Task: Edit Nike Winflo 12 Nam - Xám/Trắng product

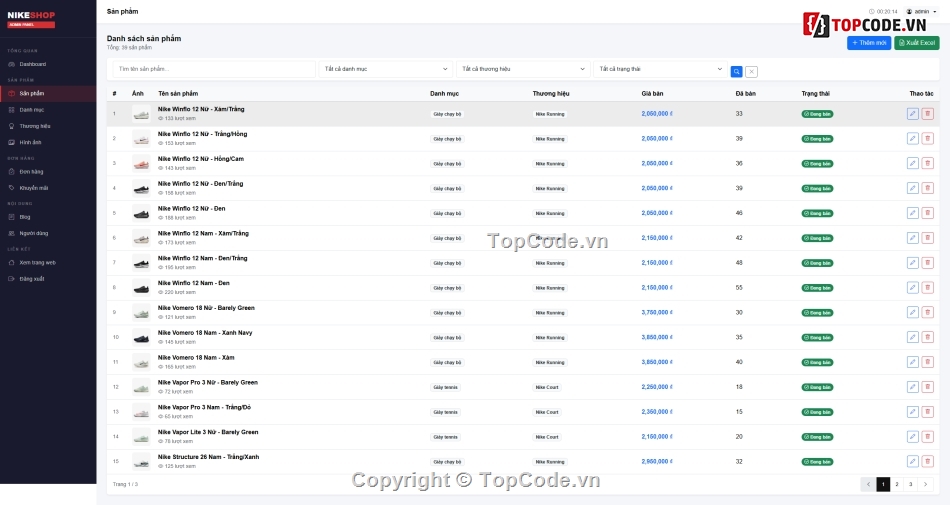Action: point(912,238)
